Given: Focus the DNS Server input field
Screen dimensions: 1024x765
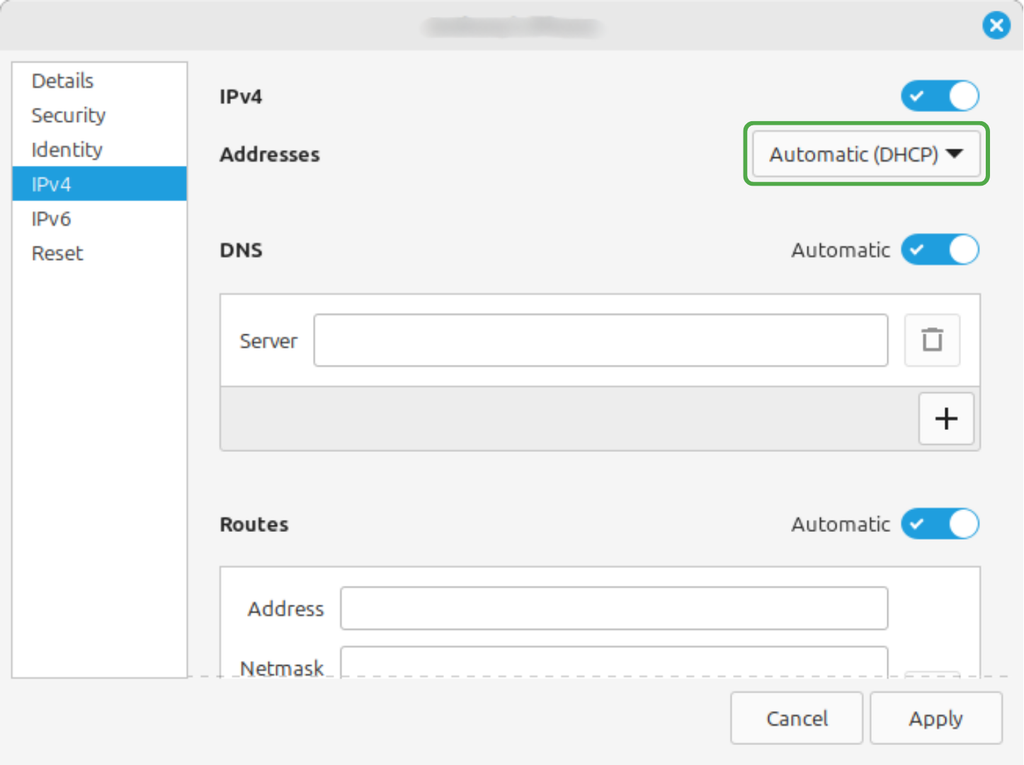Looking at the screenshot, I should click(x=601, y=340).
